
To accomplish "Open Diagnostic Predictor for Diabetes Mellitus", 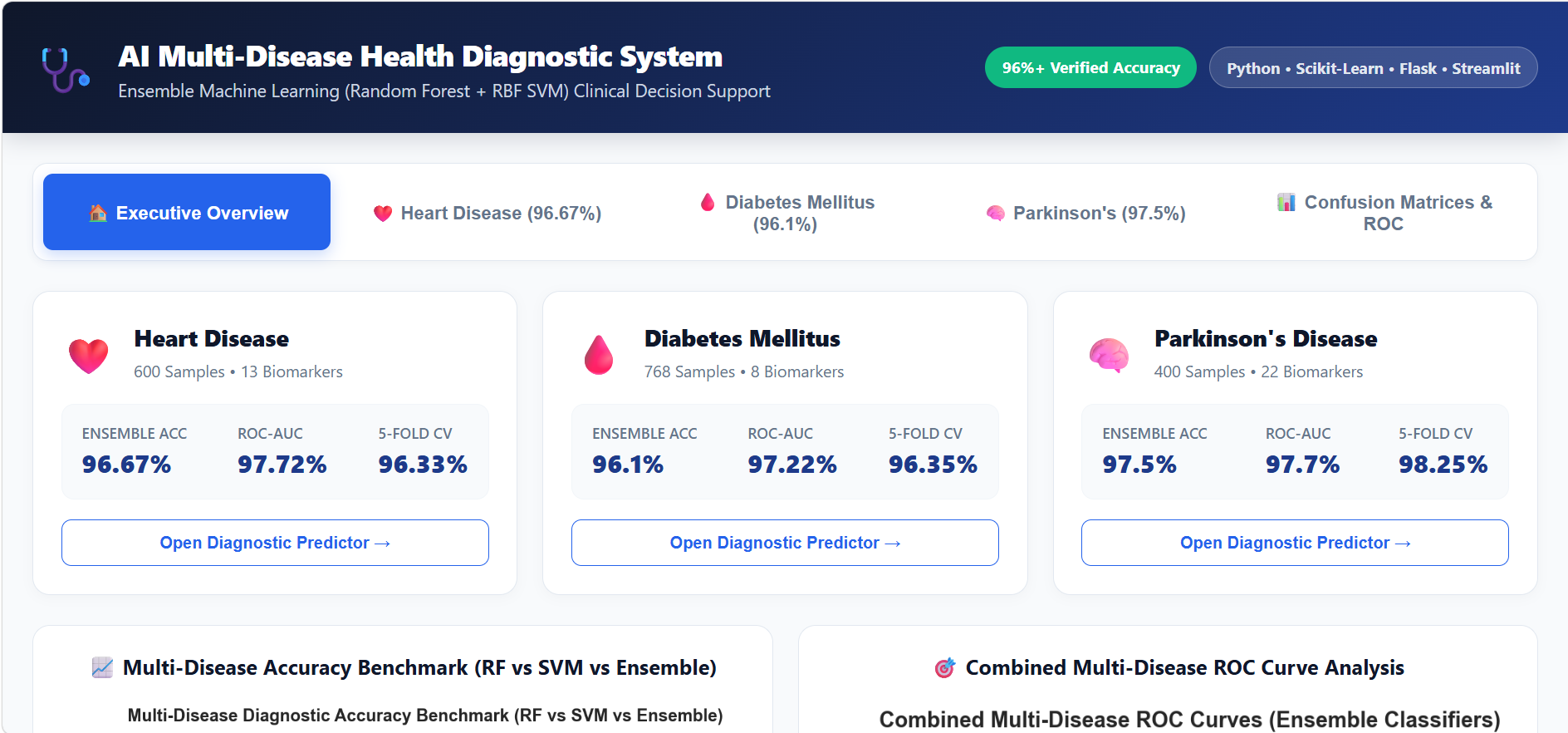I will (x=785, y=543).
